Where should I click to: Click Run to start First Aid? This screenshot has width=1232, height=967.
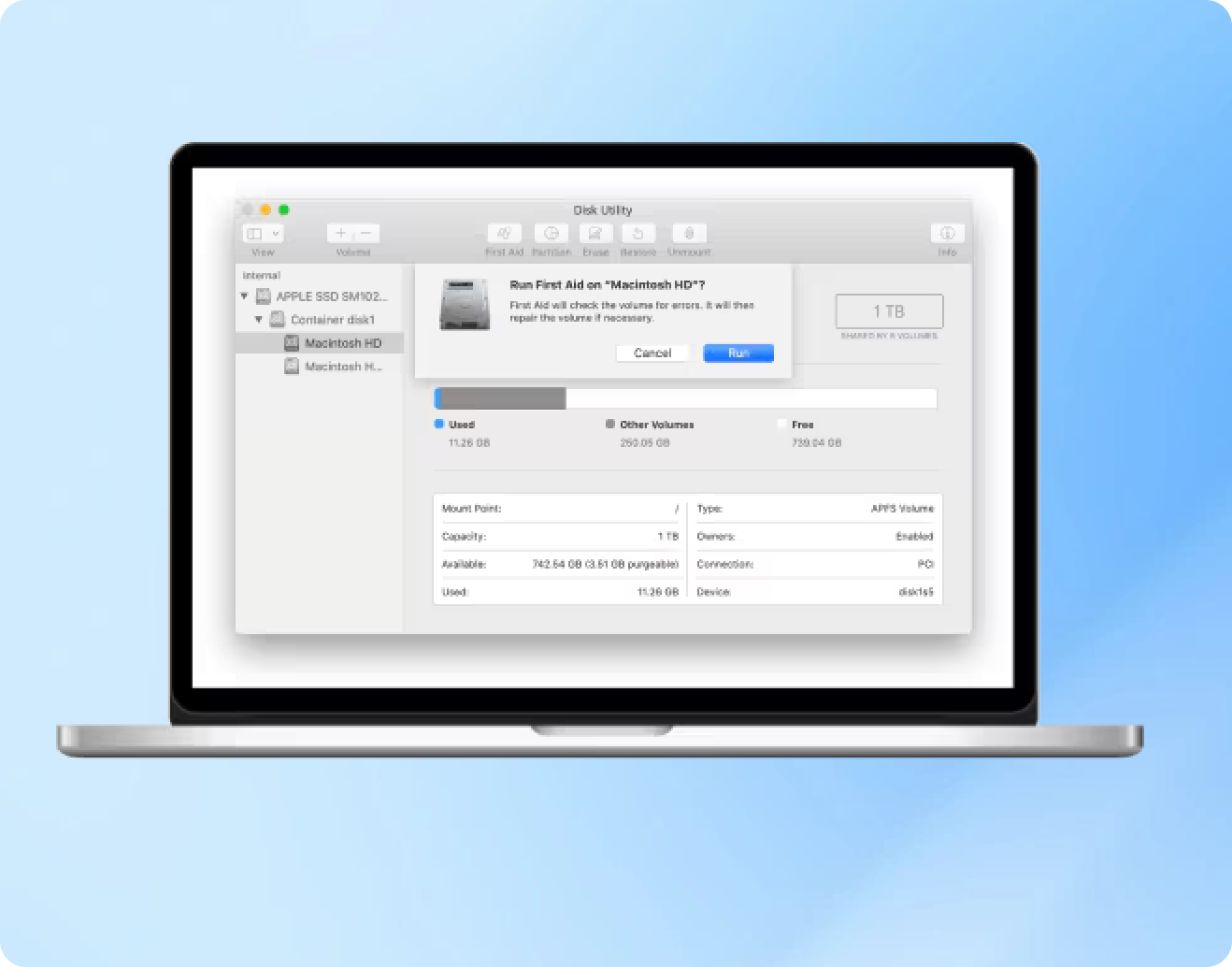(x=738, y=353)
